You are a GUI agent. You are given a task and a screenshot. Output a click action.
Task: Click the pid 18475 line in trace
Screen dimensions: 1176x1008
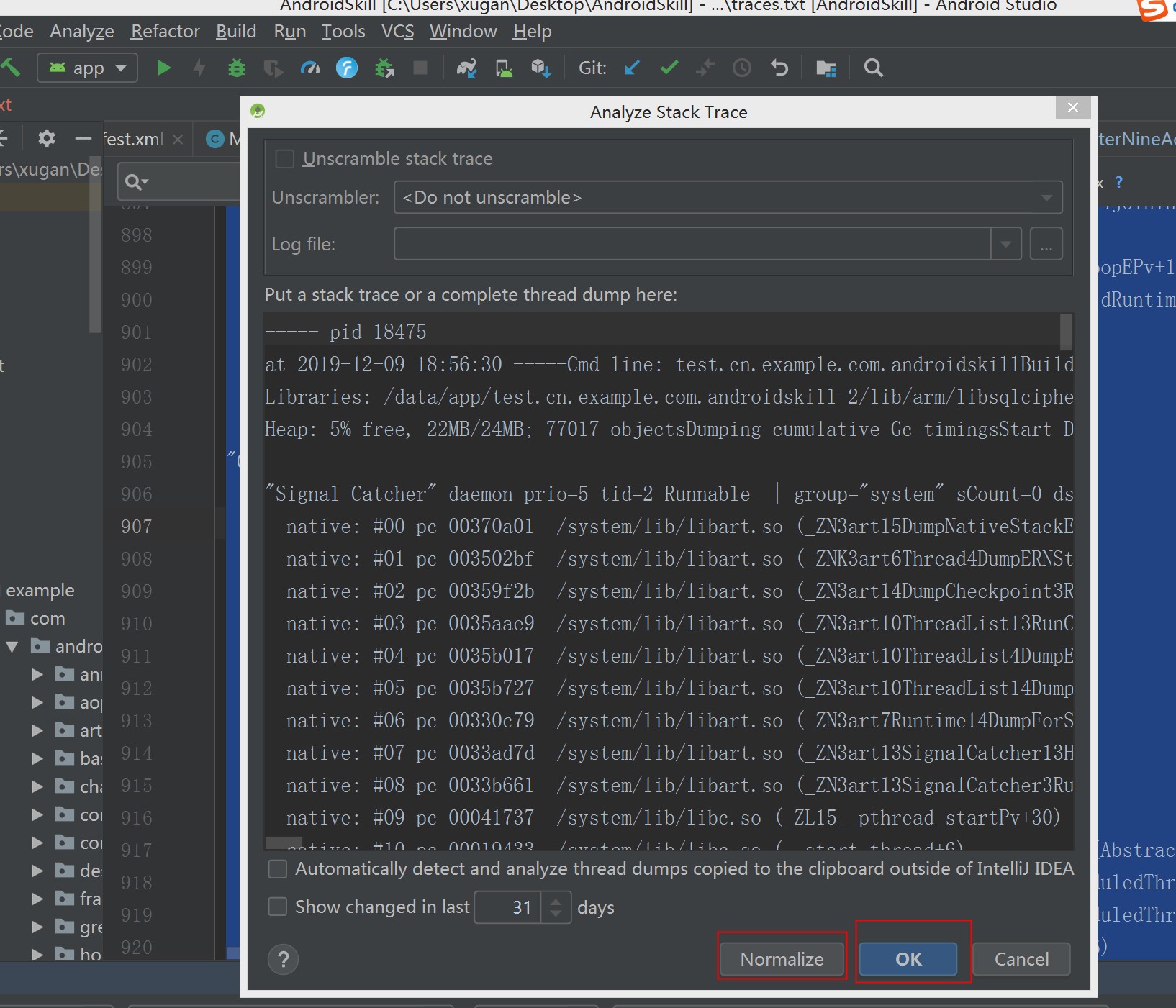[661, 332]
